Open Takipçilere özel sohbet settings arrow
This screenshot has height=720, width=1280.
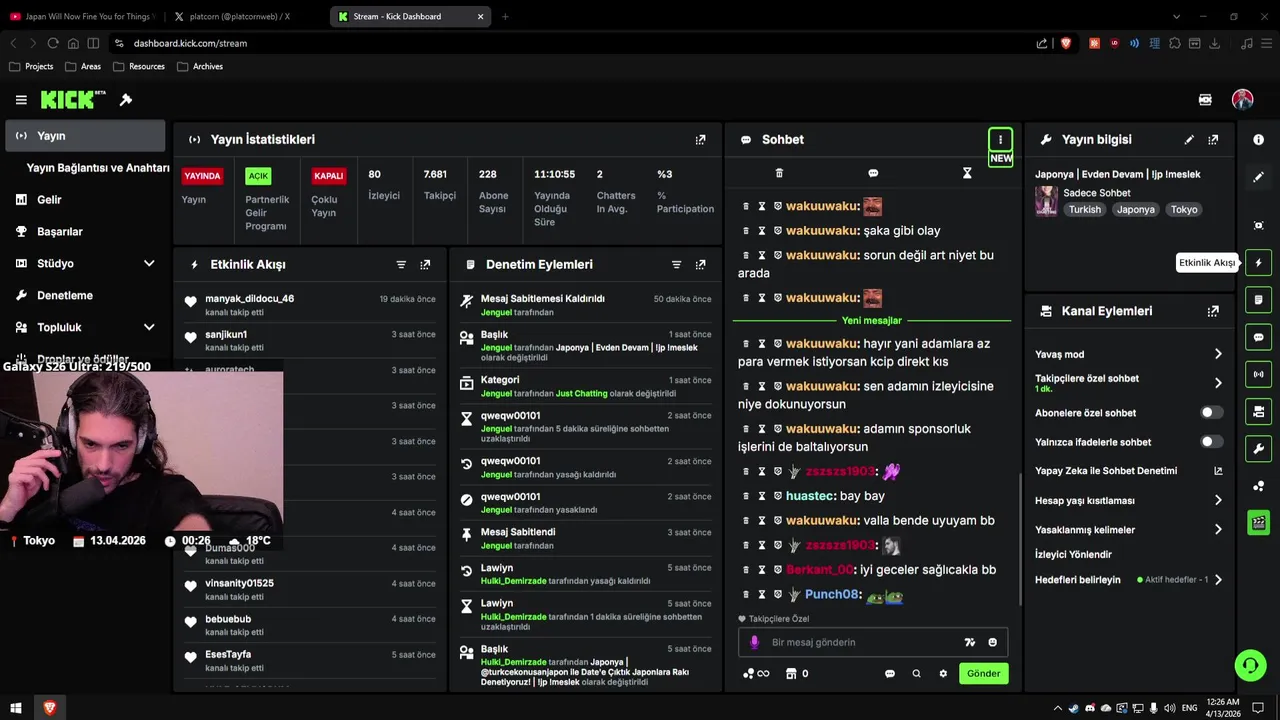click(x=1218, y=383)
